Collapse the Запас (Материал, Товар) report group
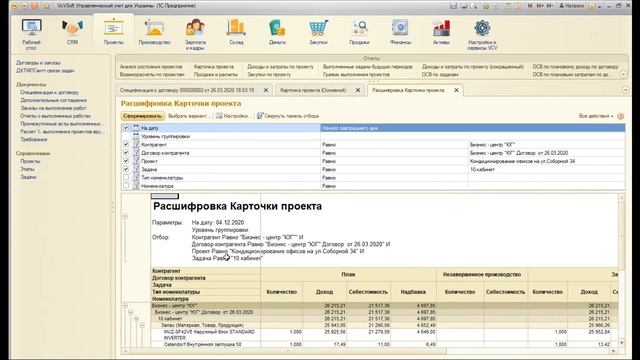640x360 pixels. (142, 325)
